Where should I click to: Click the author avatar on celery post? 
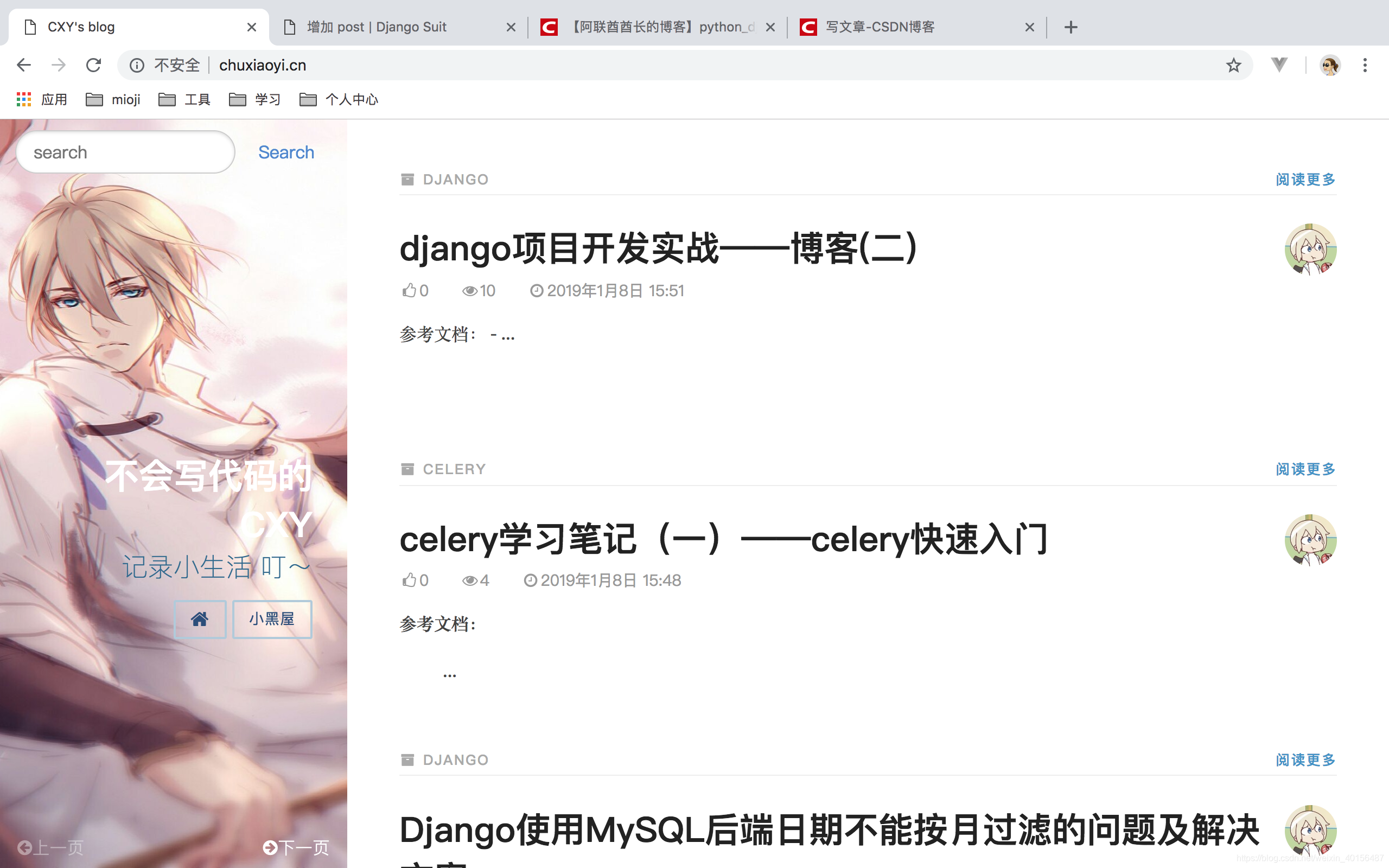pyautogui.click(x=1310, y=540)
